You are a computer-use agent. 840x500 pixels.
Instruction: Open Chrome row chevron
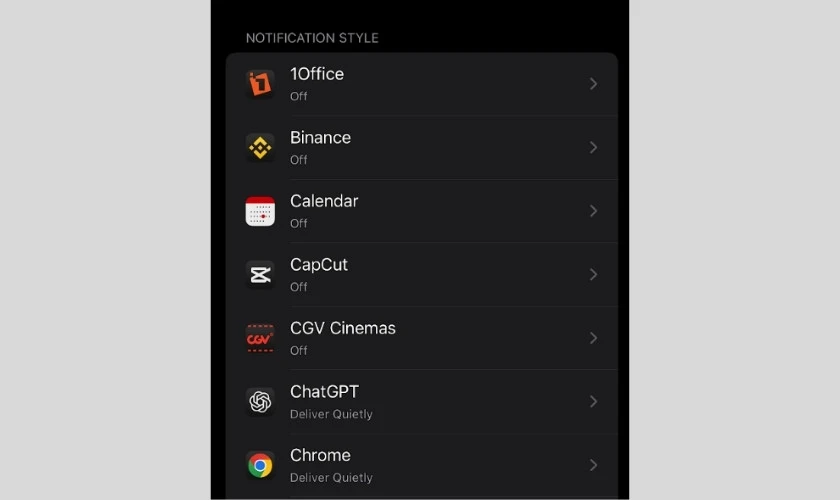click(593, 465)
